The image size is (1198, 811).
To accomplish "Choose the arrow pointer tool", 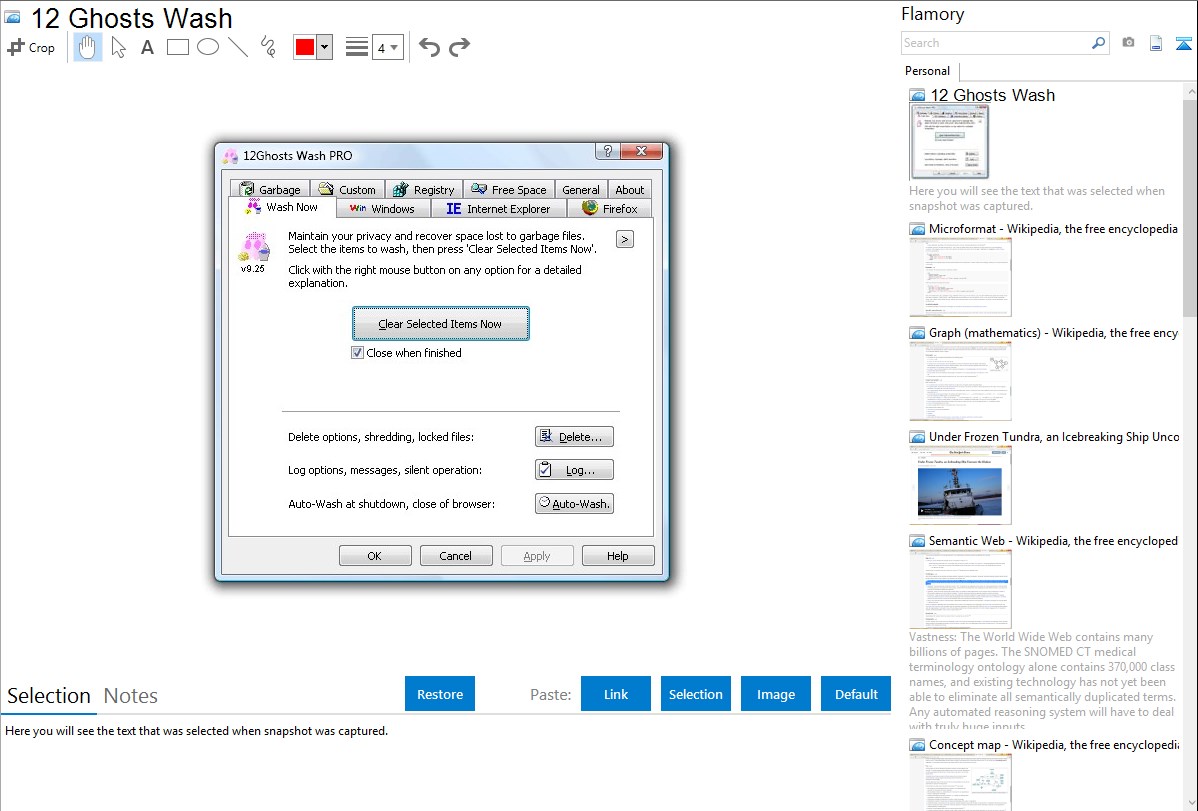I will pyautogui.click(x=118, y=47).
